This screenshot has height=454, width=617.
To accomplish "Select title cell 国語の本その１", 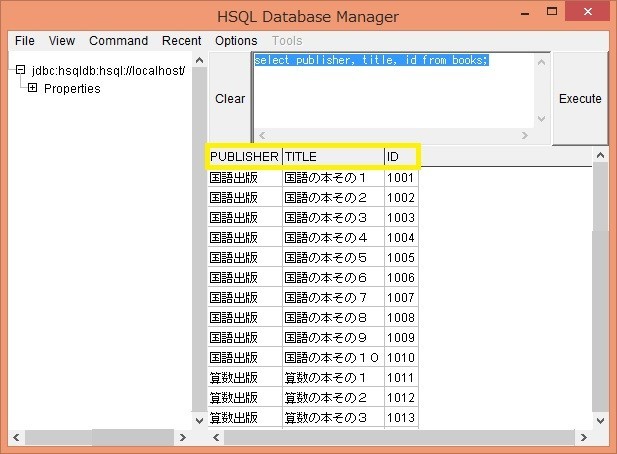I will pyautogui.click(x=333, y=177).
